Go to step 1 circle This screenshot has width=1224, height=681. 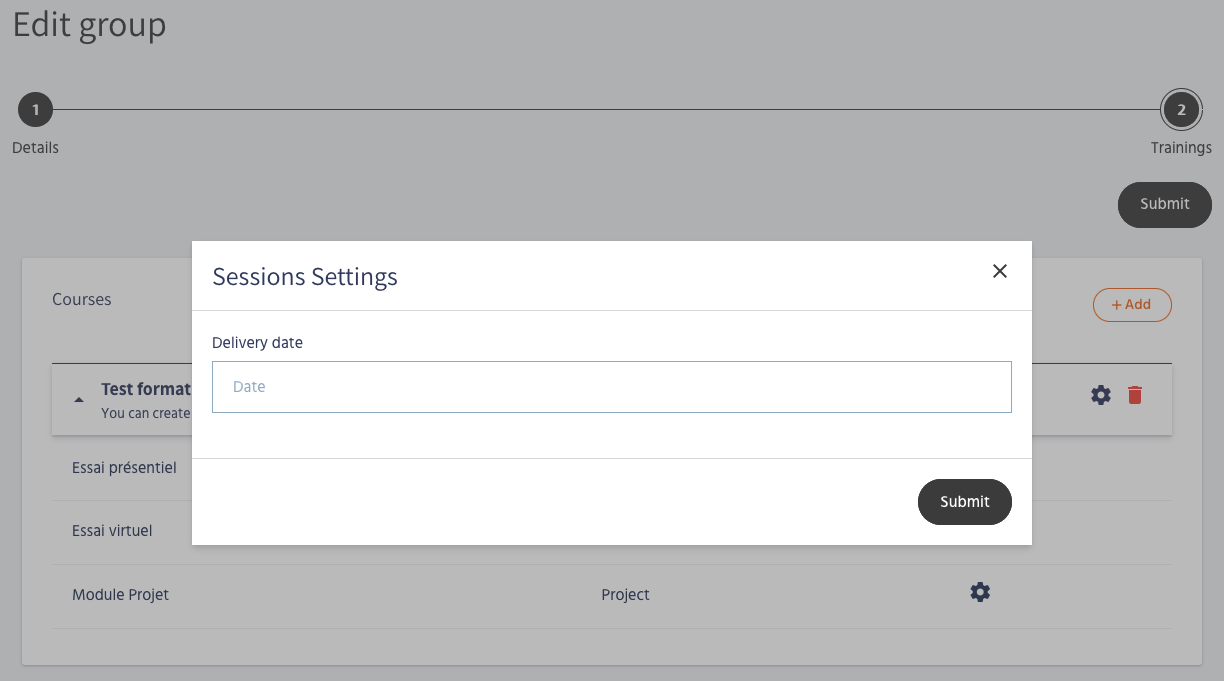tap(35, 110)
